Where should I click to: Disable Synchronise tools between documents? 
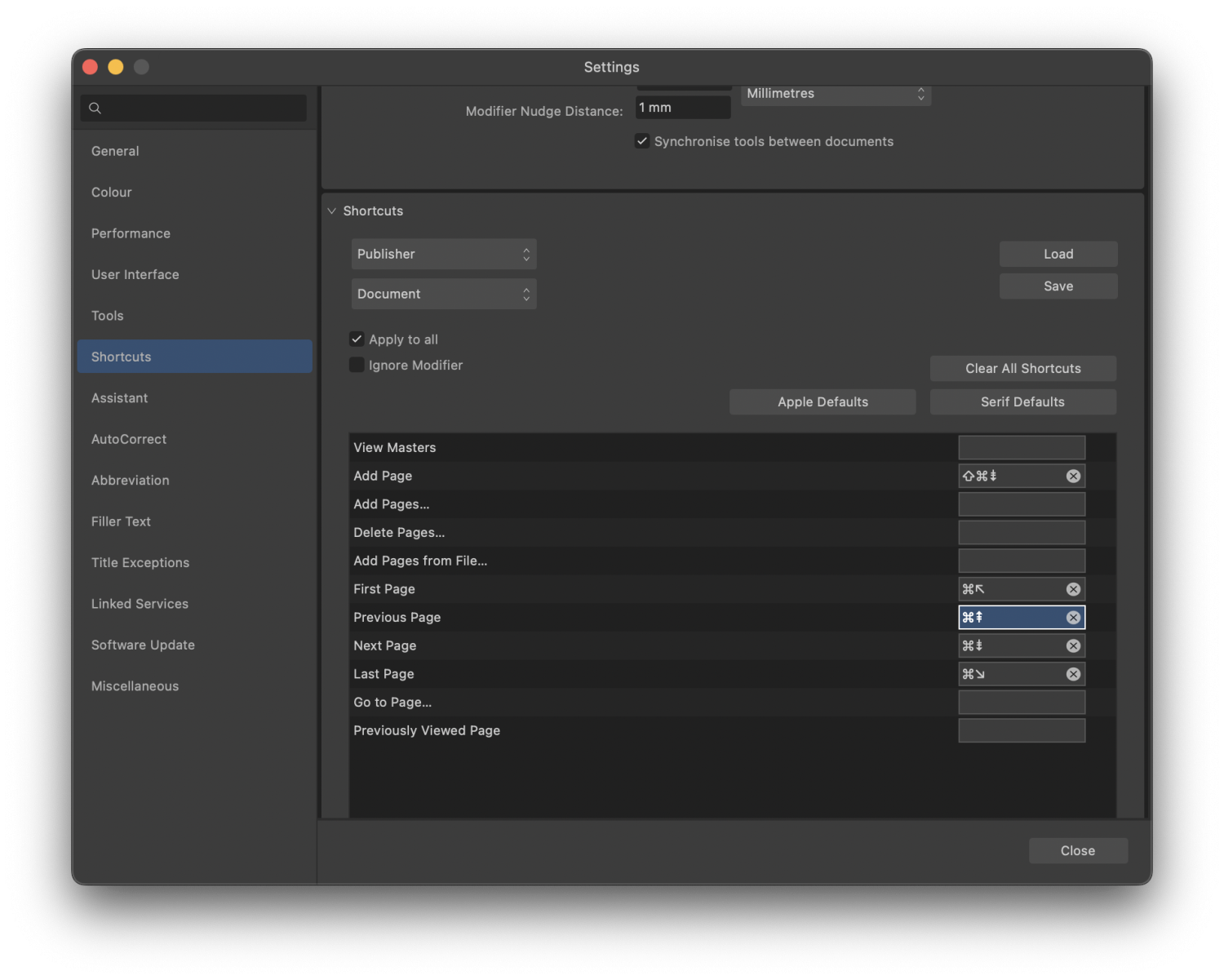[642, 140]
